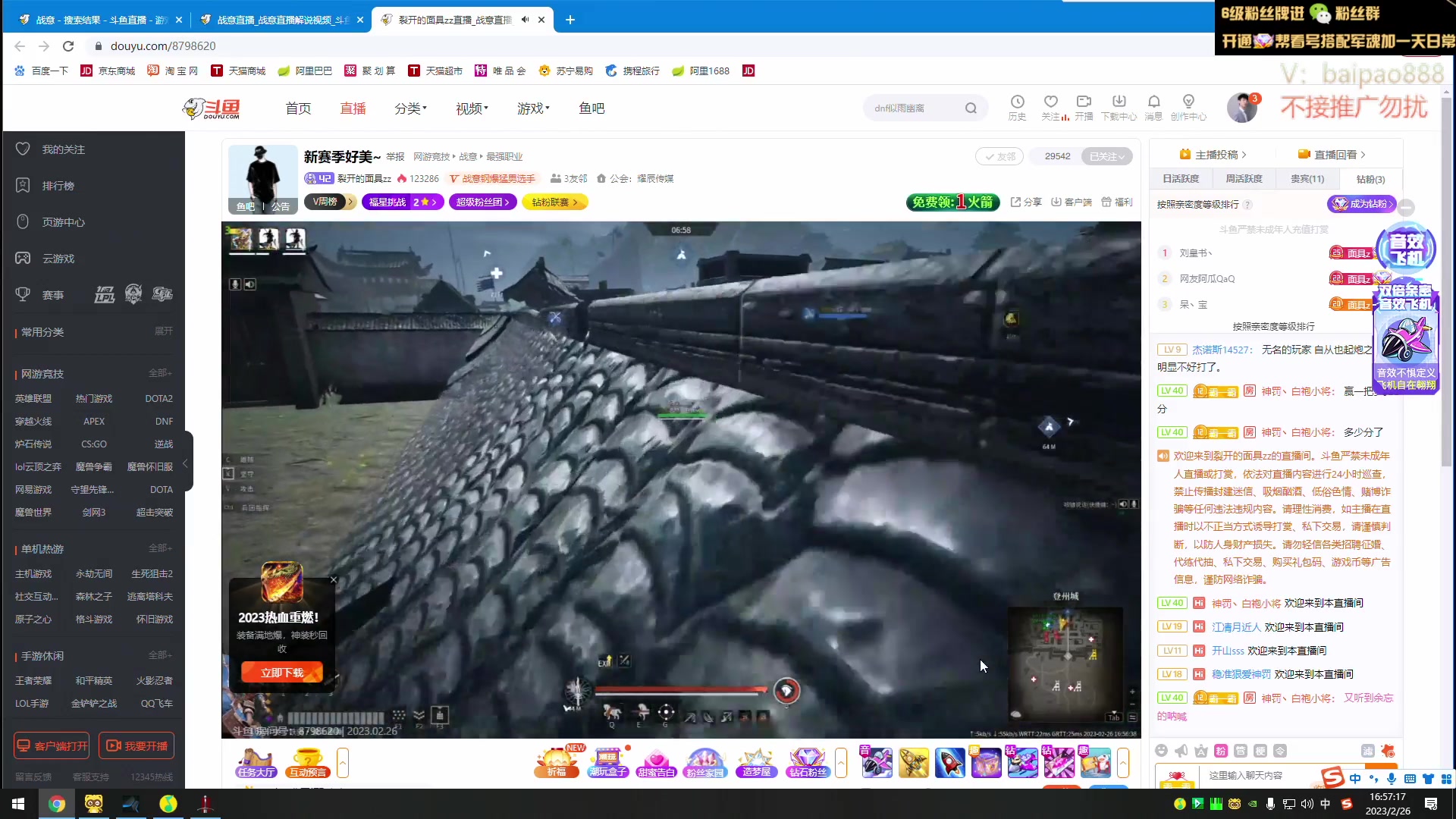1456x819 pixels.
Task: Send the yellow plane gift
Action: tap(913, 763)
